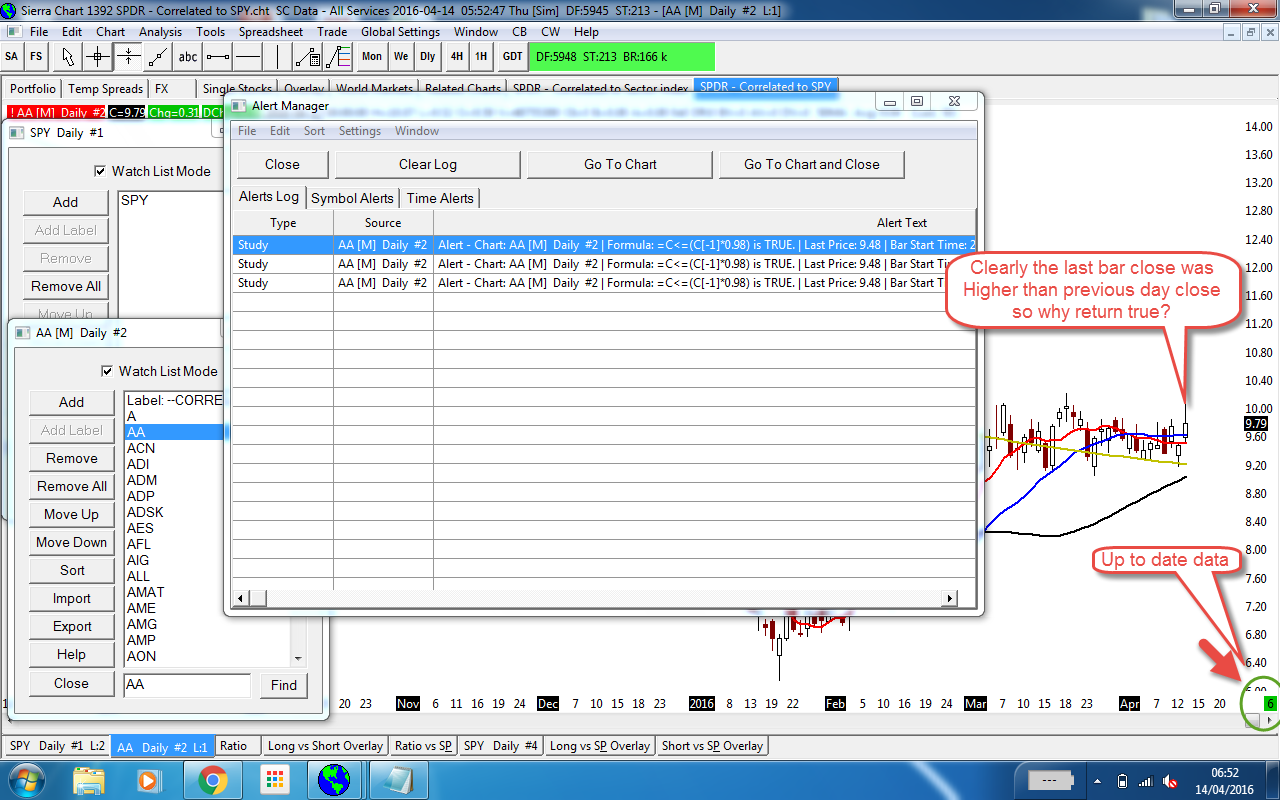Select AMAT in the watch list

[146, 592]
